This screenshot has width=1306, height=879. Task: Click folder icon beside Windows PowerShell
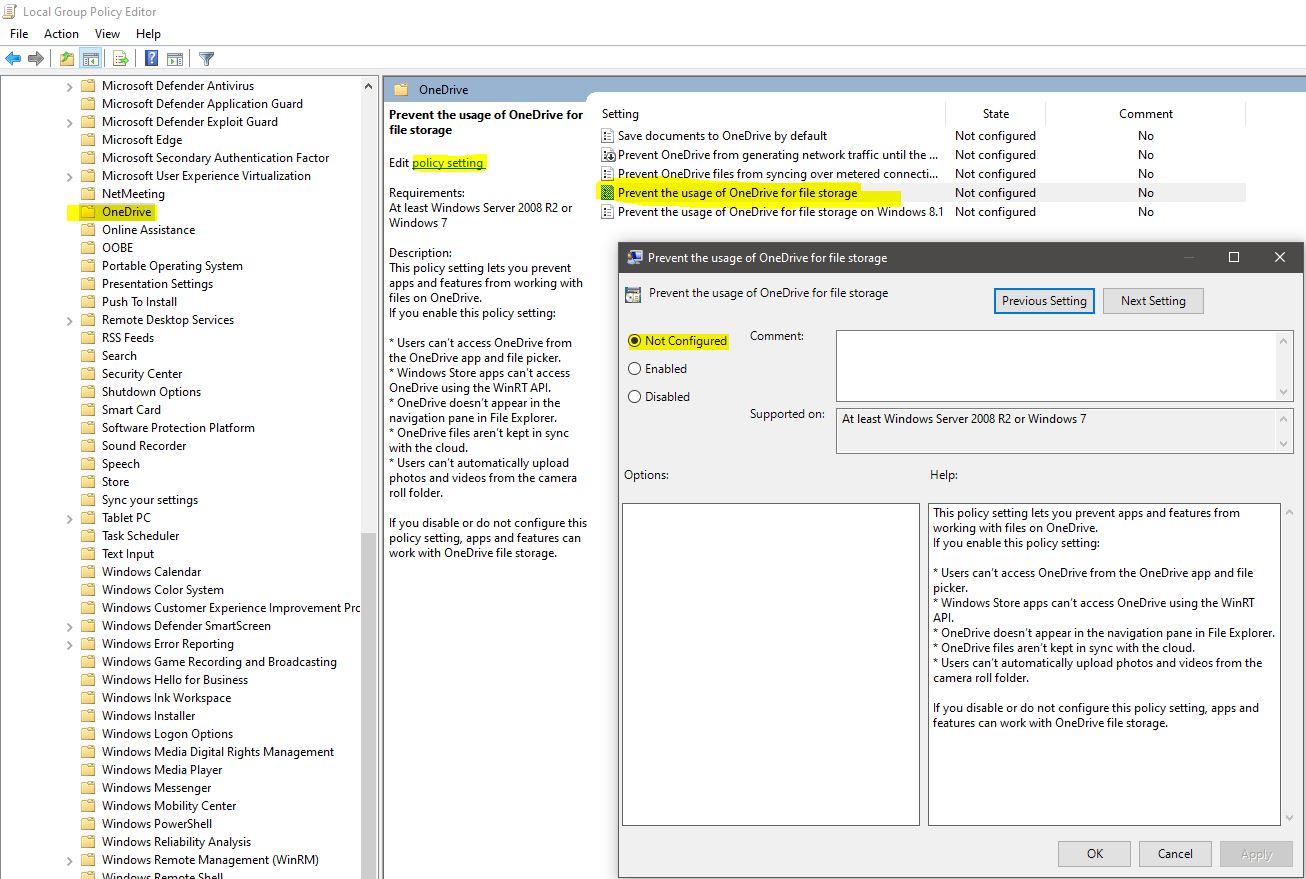click(88, 824)
